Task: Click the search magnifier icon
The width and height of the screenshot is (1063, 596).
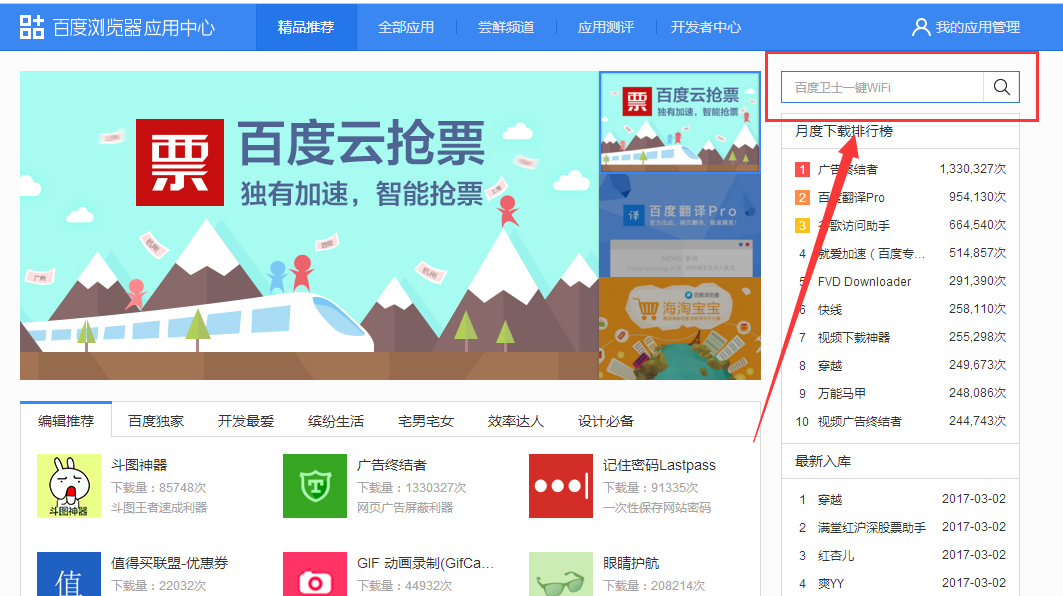Action: [1001, 87]
